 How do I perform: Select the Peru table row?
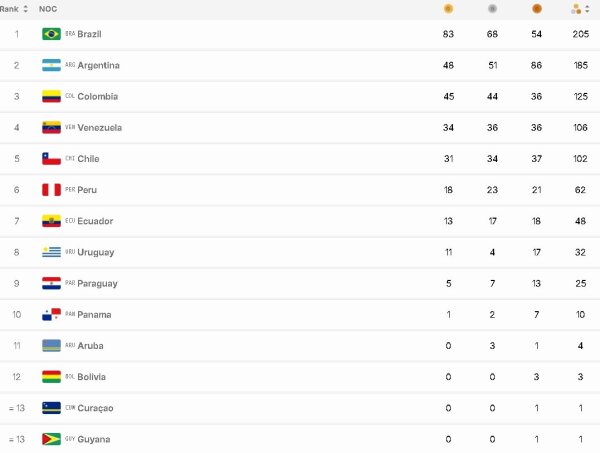300,190
